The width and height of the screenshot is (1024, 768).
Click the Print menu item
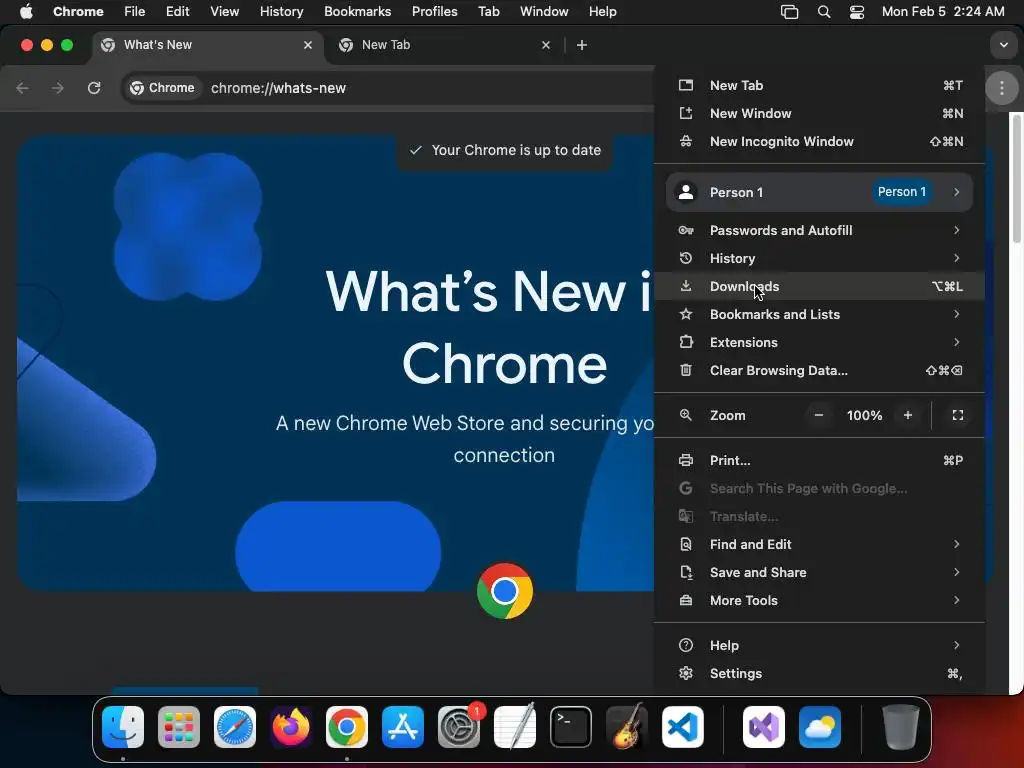(x=820, y=461)
